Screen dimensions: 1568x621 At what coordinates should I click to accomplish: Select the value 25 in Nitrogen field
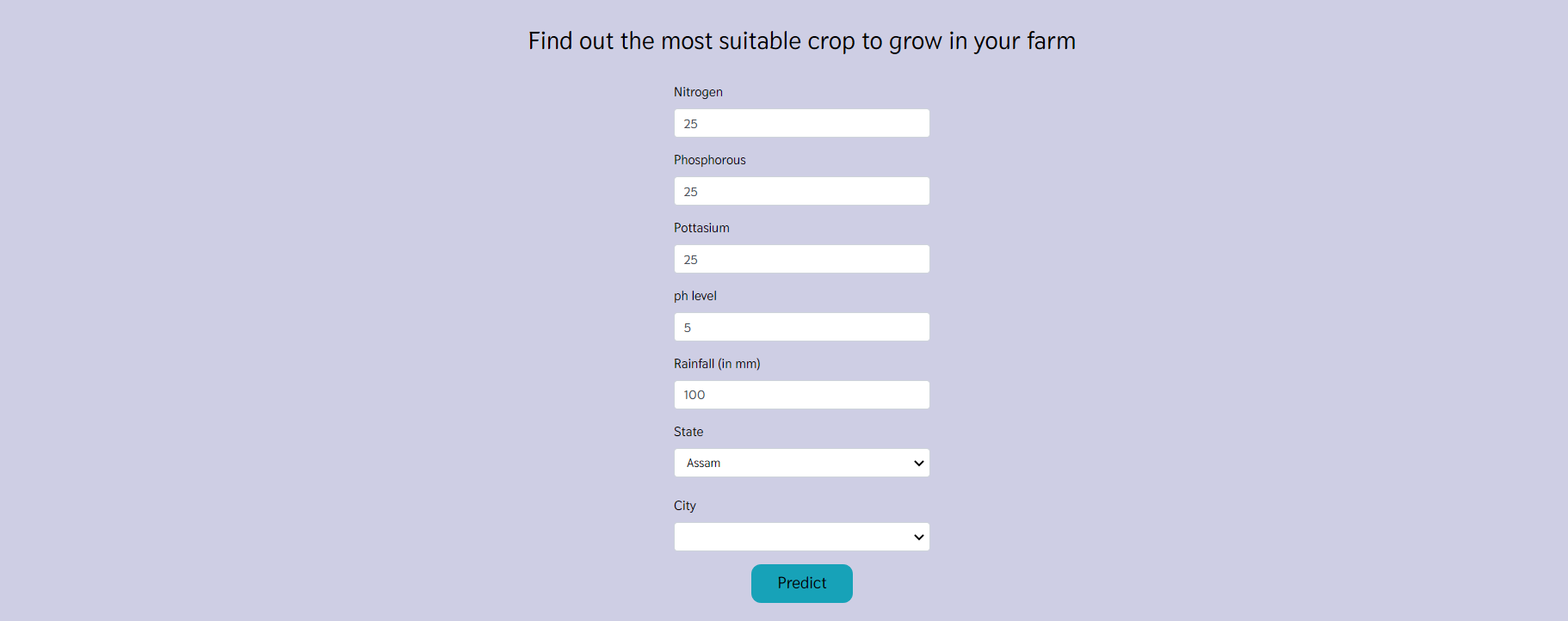click(690, 123)
